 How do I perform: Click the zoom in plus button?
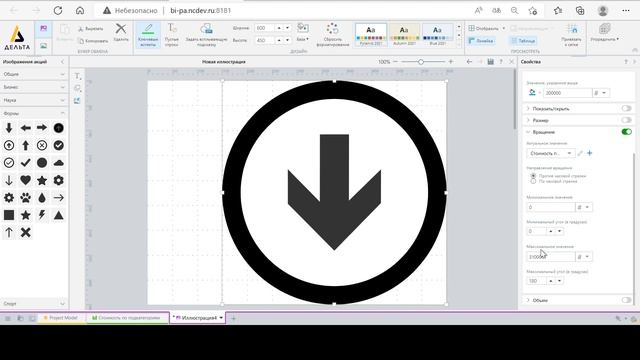coord(451,62)
